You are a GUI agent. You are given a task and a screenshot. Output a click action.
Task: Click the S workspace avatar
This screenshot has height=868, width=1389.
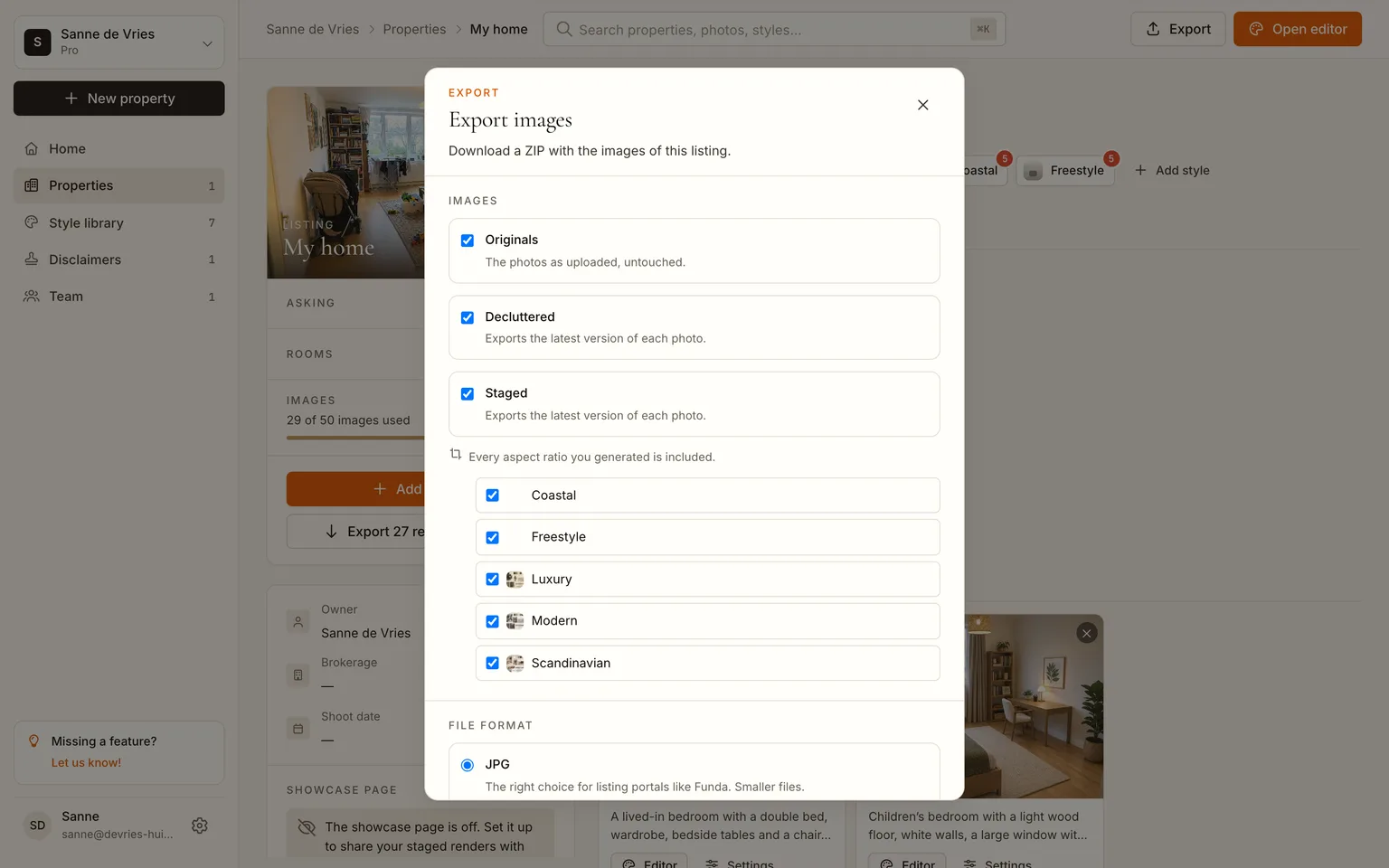coord(37,42)
